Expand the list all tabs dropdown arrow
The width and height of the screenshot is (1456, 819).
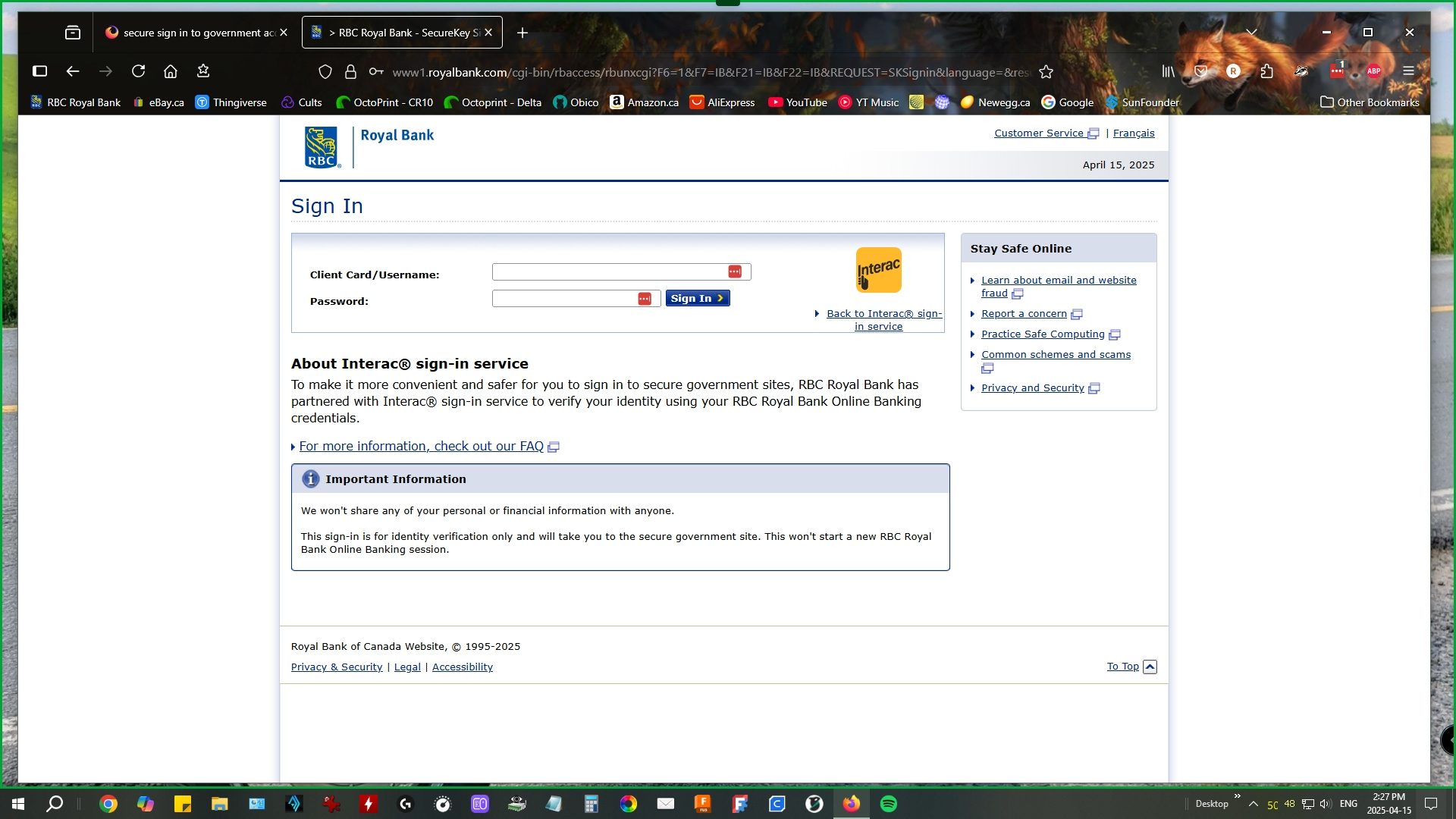(1252, 33)
